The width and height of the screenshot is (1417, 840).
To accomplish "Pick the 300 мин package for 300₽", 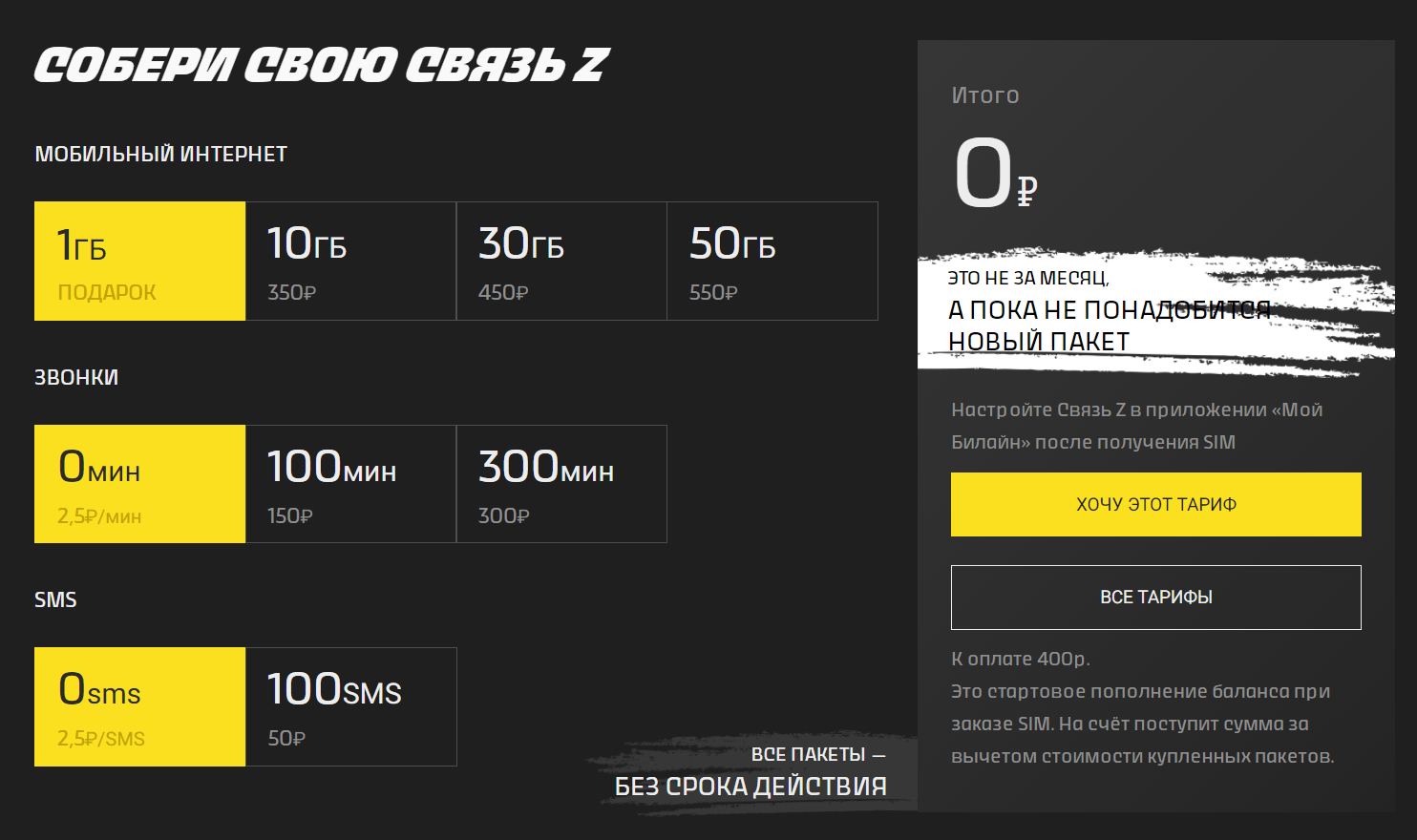I will pos(561,484).
